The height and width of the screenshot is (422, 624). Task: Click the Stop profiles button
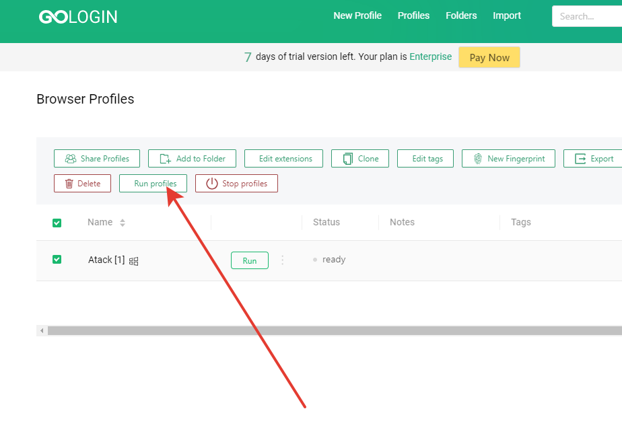[x=236, y=184]
